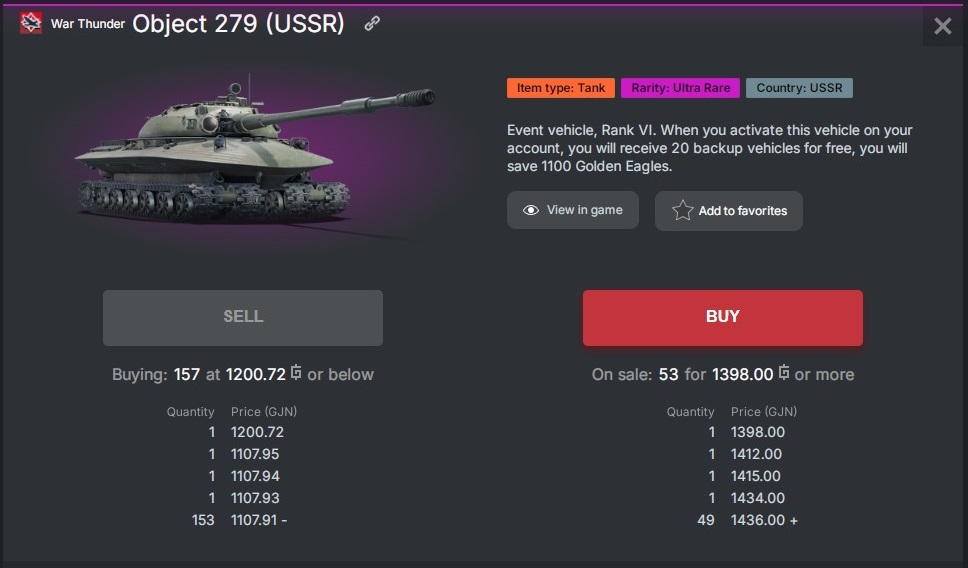The image size is (968, 568).
Task: Close the item dialog with X
Action: pyautogui.click(x=942, y=26)
